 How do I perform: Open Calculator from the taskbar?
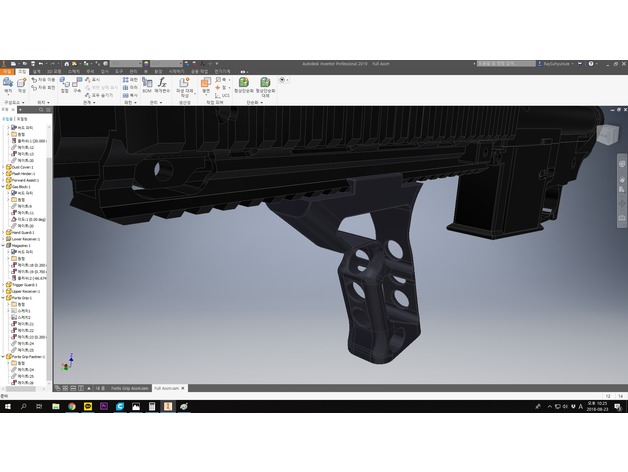pos(152,407)
